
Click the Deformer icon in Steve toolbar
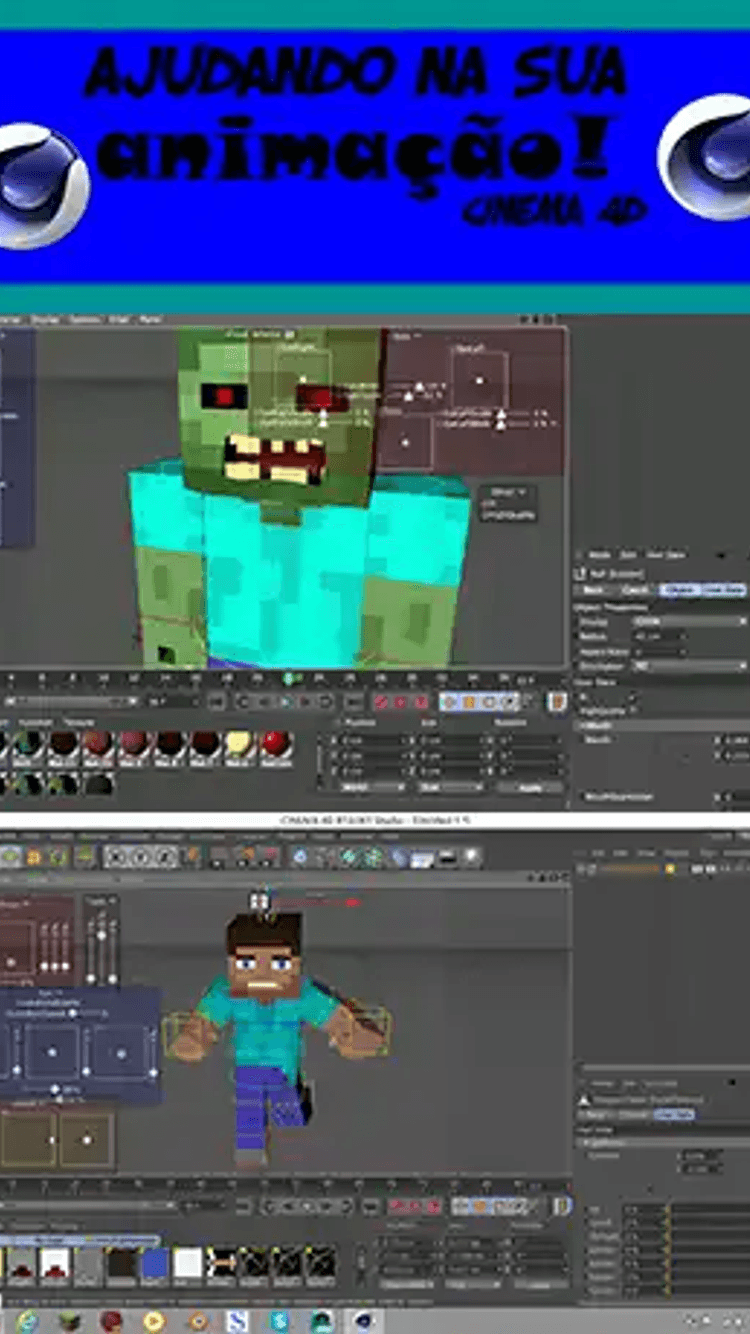coord(399,858)
